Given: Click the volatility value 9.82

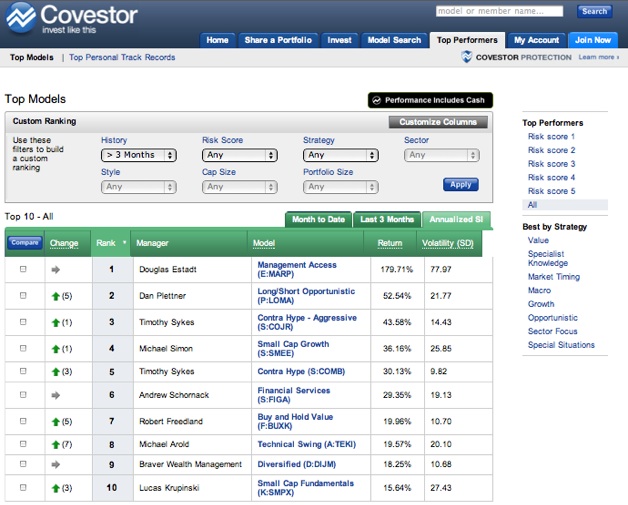Looking at the screenshot, I should [439, 372].
